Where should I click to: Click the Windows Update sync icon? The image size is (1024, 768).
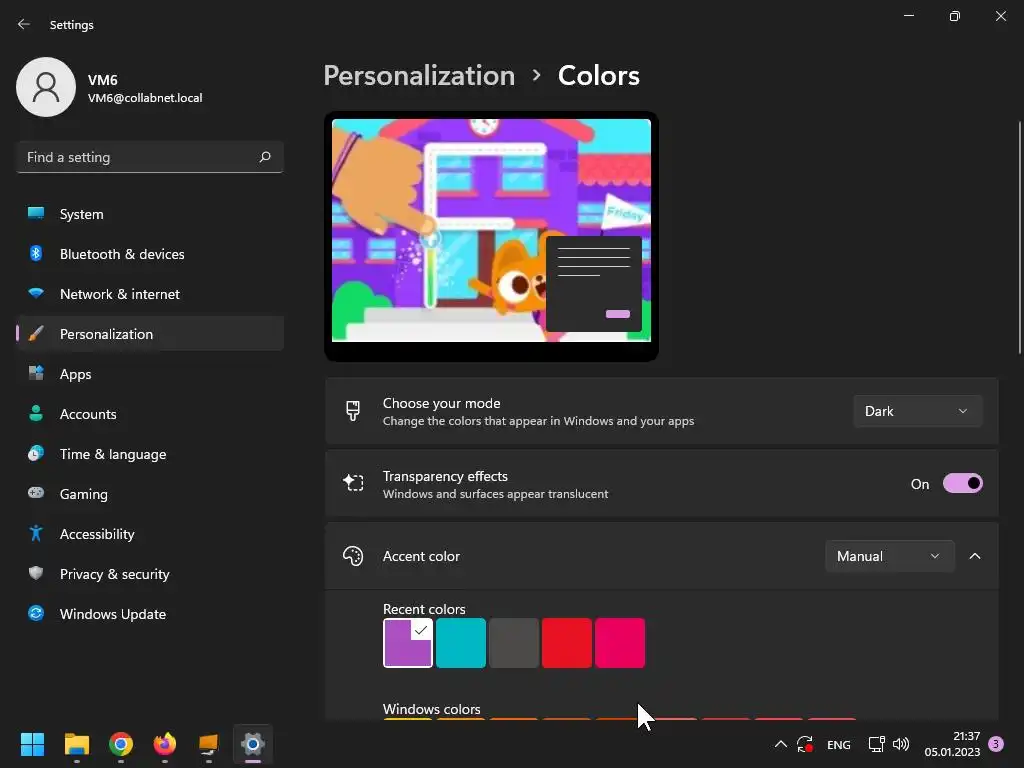(36, 613)
